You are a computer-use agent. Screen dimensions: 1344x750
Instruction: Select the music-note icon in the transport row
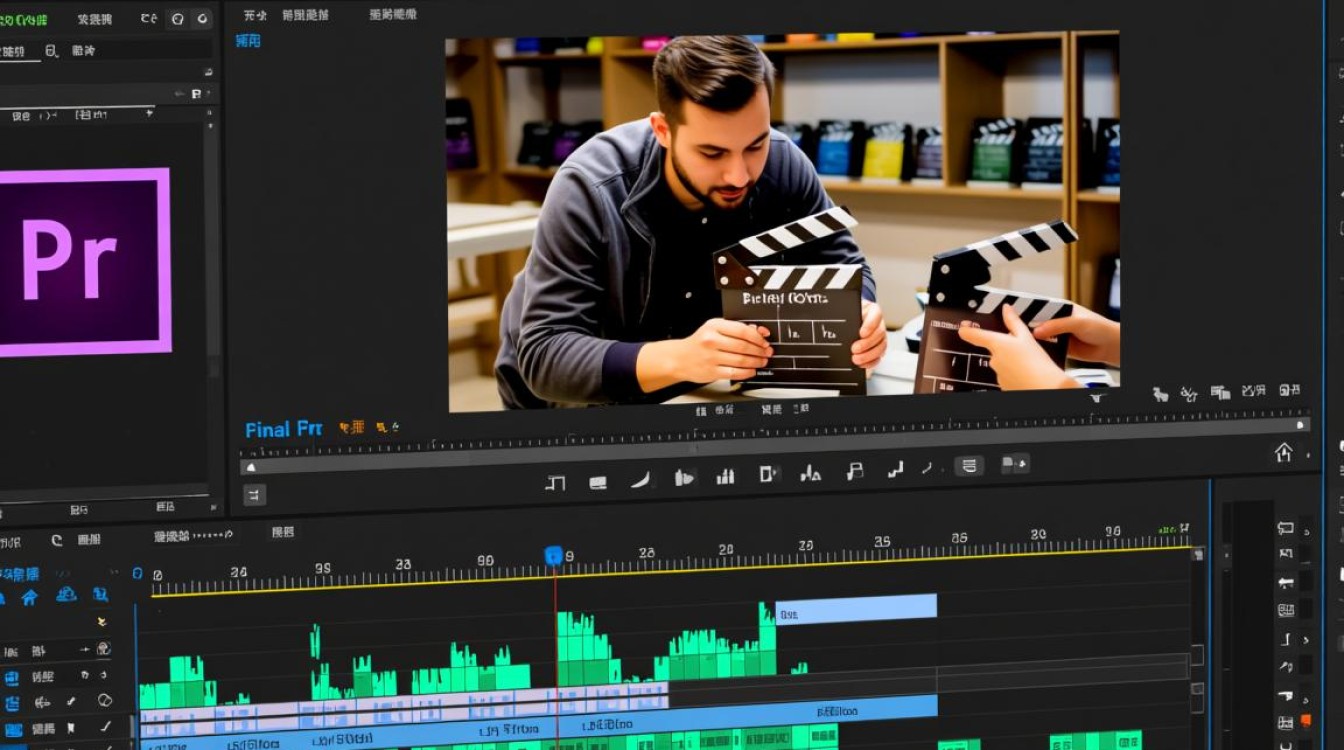(855, 471)
